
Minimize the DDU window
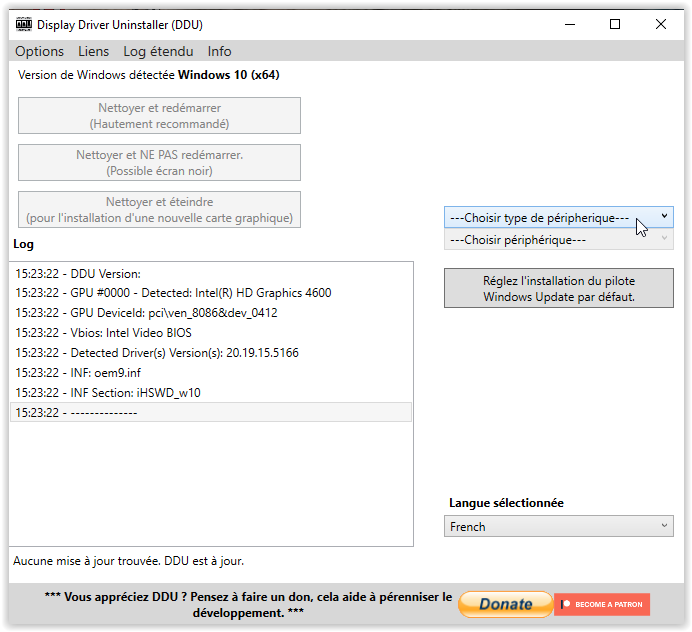tap(570, 24)
